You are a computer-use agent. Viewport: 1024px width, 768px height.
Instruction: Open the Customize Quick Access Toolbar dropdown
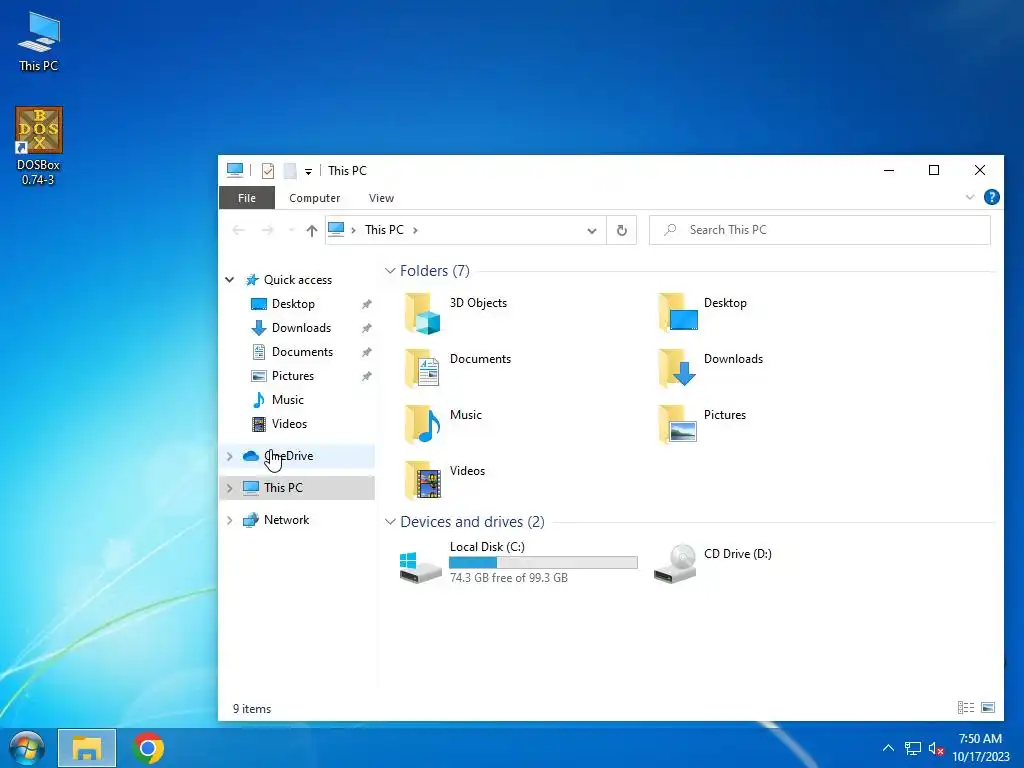(x=308, y=172)
